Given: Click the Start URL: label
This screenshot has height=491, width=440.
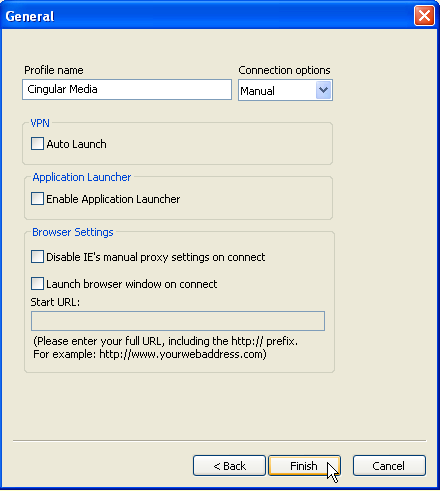Looking at the screenshot, I should (55, 302).
